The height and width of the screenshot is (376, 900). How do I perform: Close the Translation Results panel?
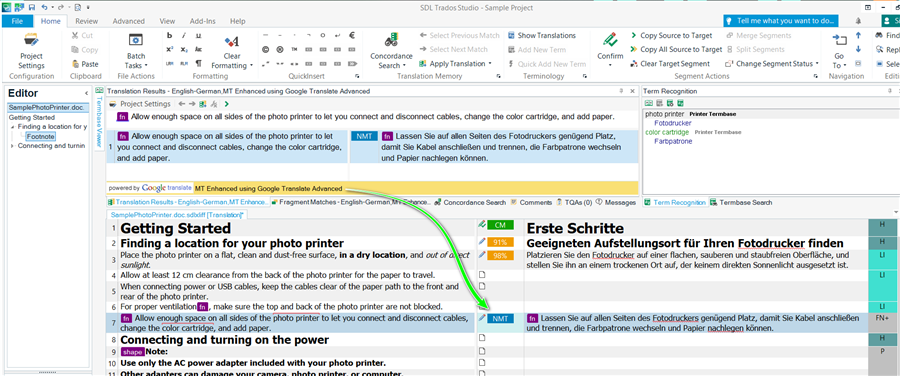click(632, 91)
